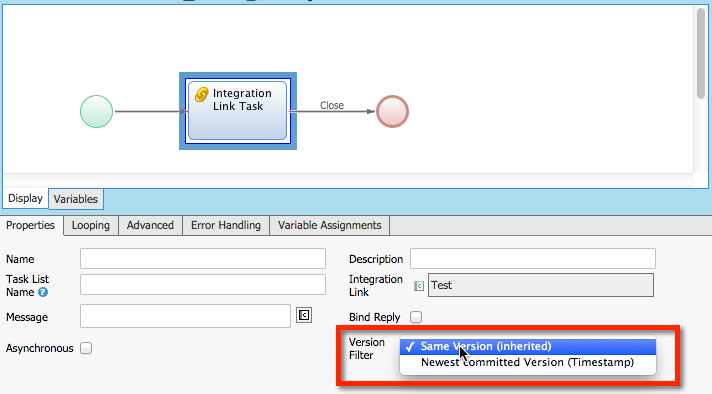Open the Error Handling tab
Screen dimensions: 712x394
(226, 225)
